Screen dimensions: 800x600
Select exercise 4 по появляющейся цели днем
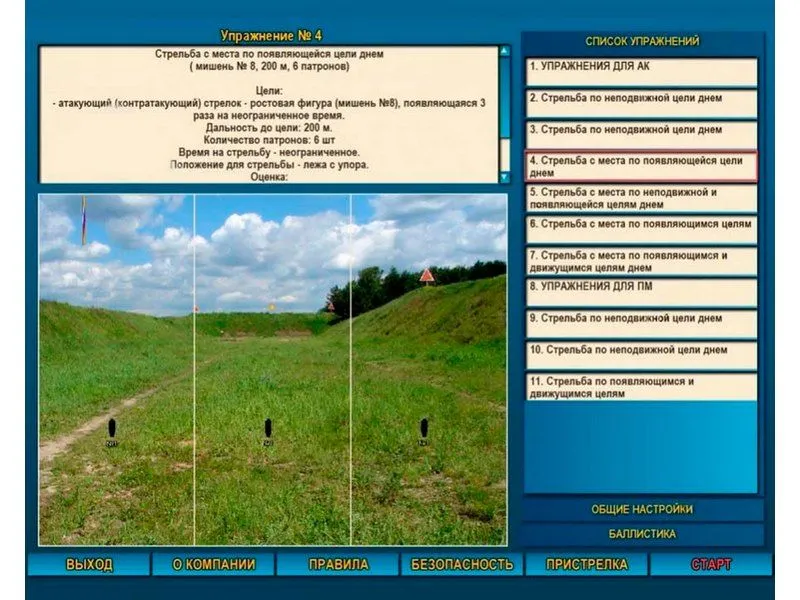coord(641,166)
